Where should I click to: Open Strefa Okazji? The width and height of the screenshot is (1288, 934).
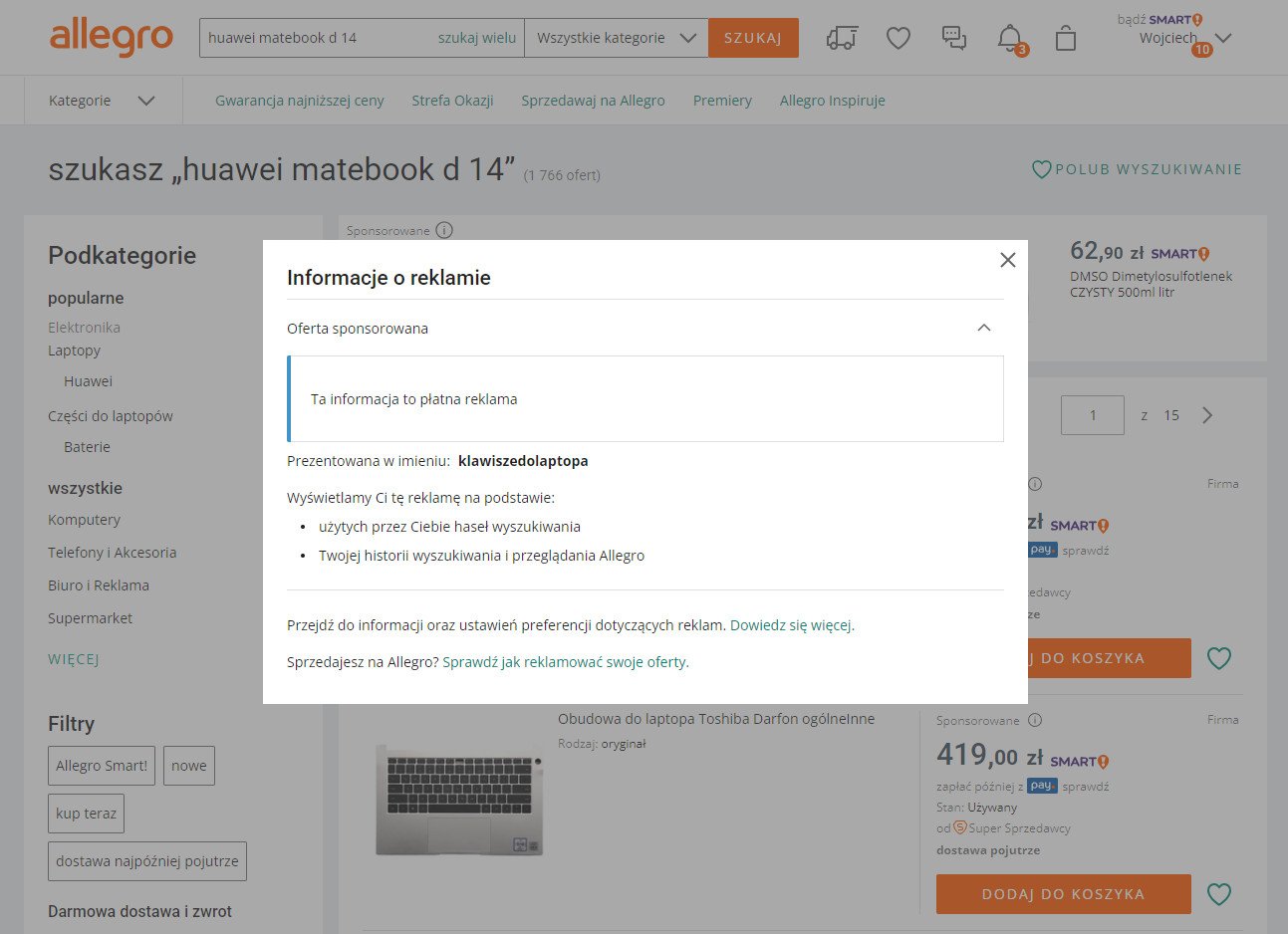click(x=452, y=101)
